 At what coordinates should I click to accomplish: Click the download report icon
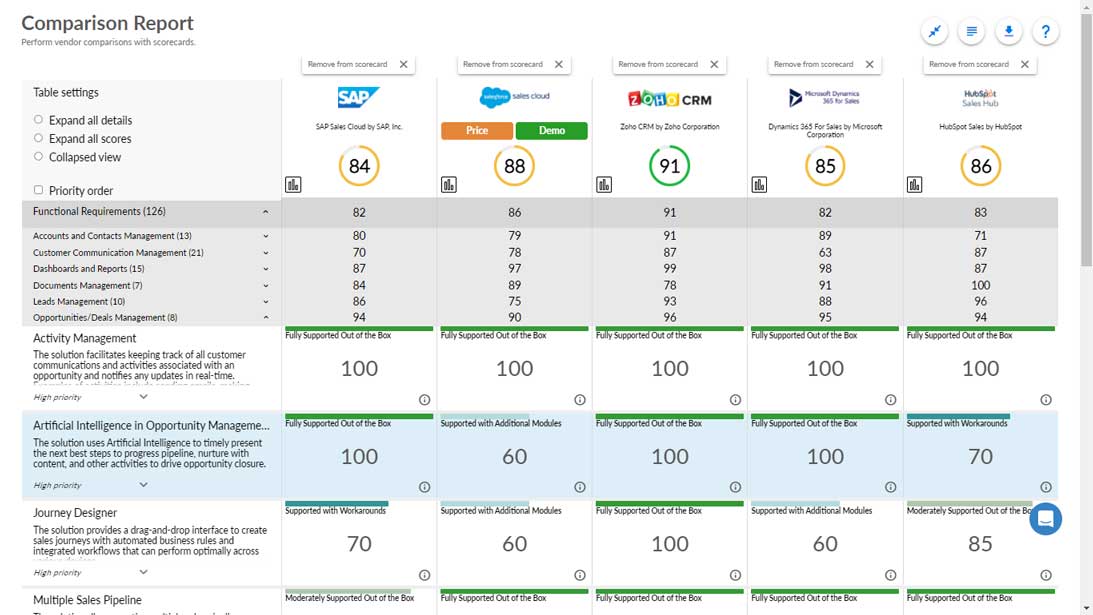[1008, 32]
